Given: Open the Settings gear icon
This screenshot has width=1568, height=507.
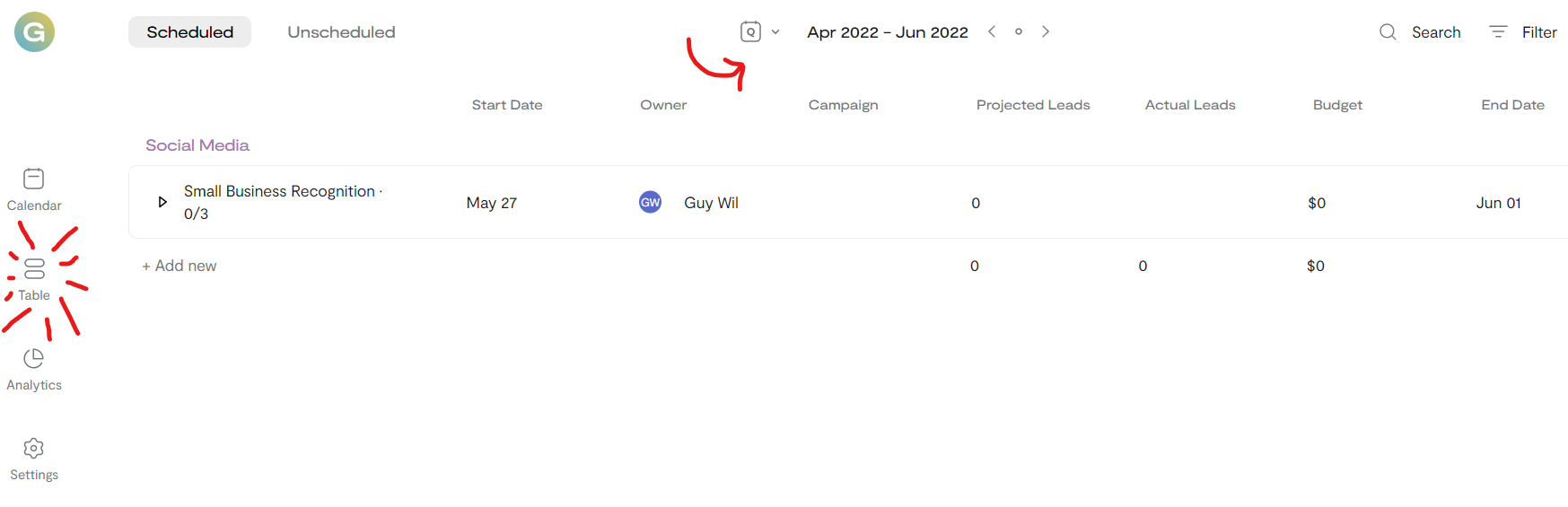Looking at the screenshot, I should point(34,448).
